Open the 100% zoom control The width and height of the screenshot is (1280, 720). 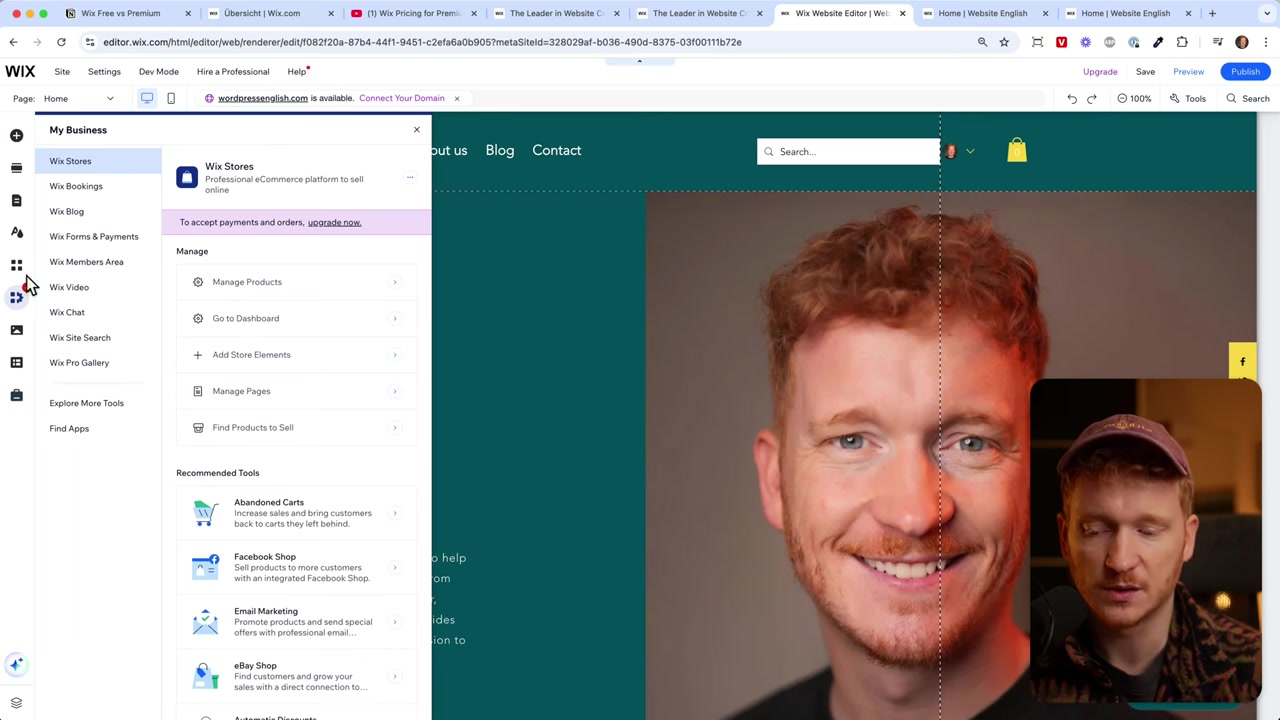(x=1134, y=99)
